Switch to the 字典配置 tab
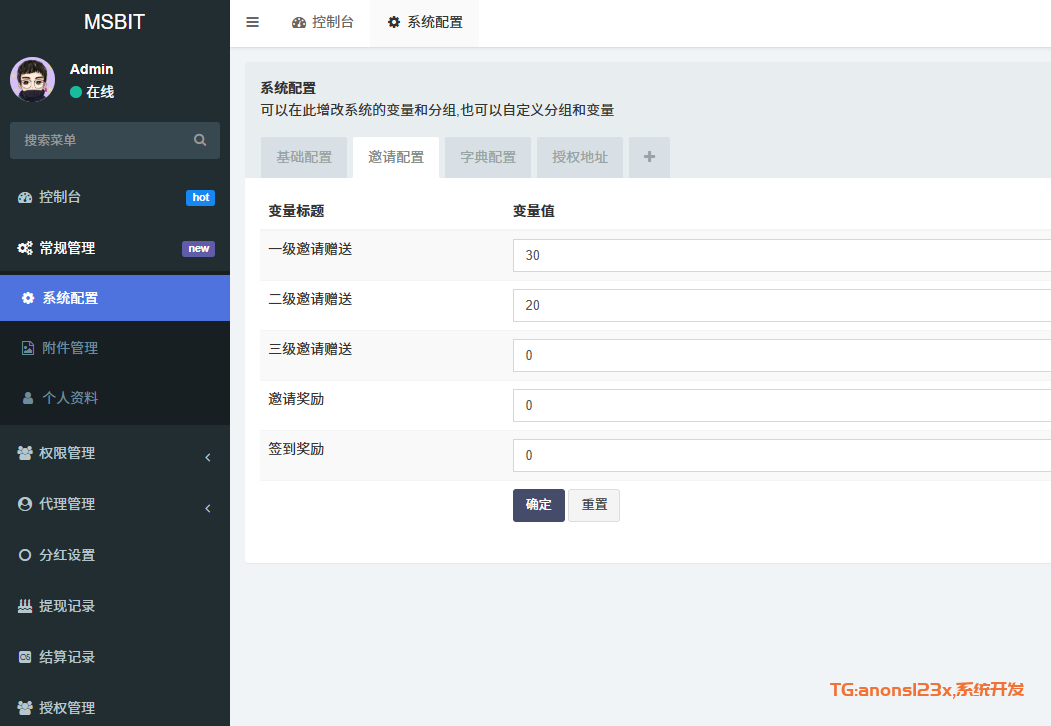The height and width of the screenshot is (726, 1051). click(x=488, y=157)
